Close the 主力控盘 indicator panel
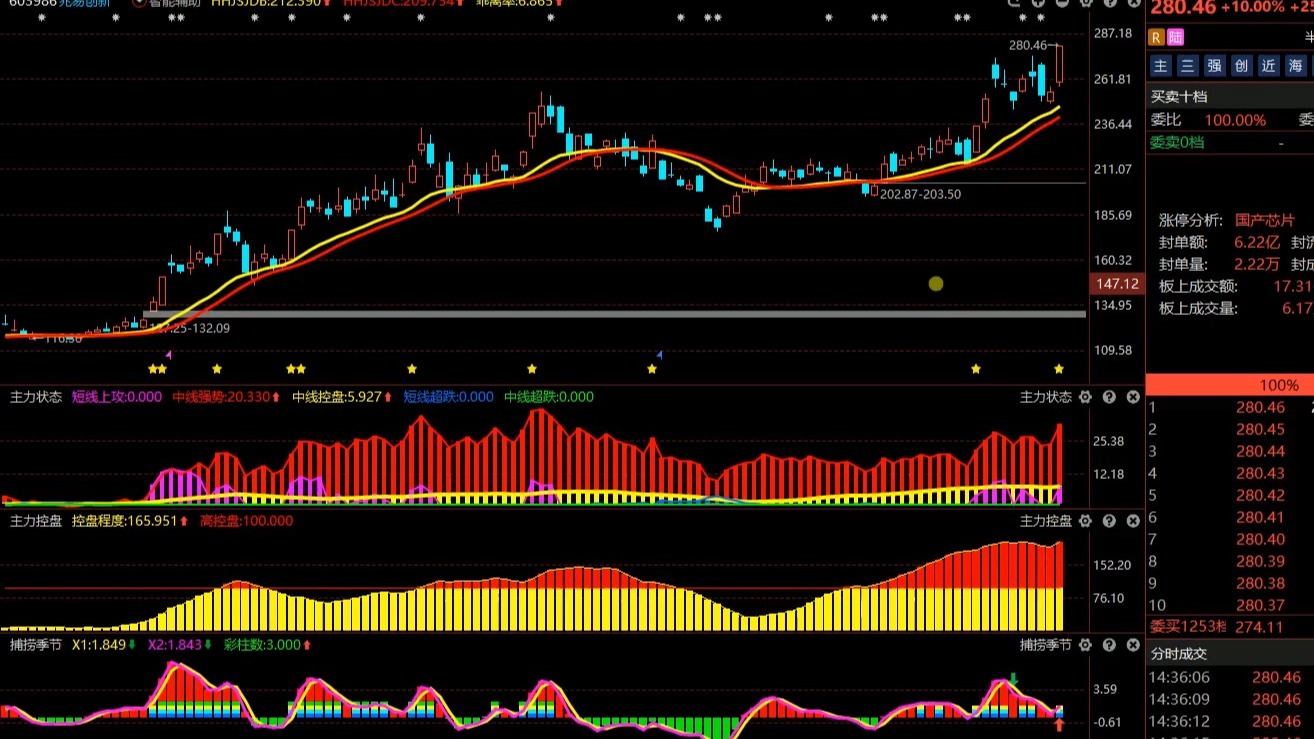1314x739 pixels. pos(1133,521)
